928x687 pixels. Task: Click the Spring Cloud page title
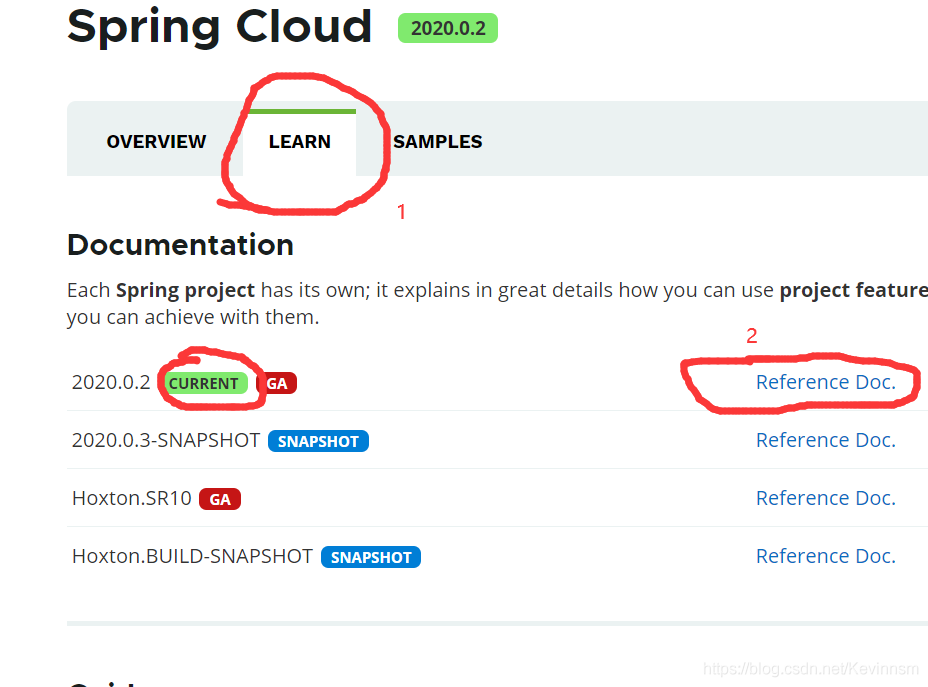click(219, 27)
